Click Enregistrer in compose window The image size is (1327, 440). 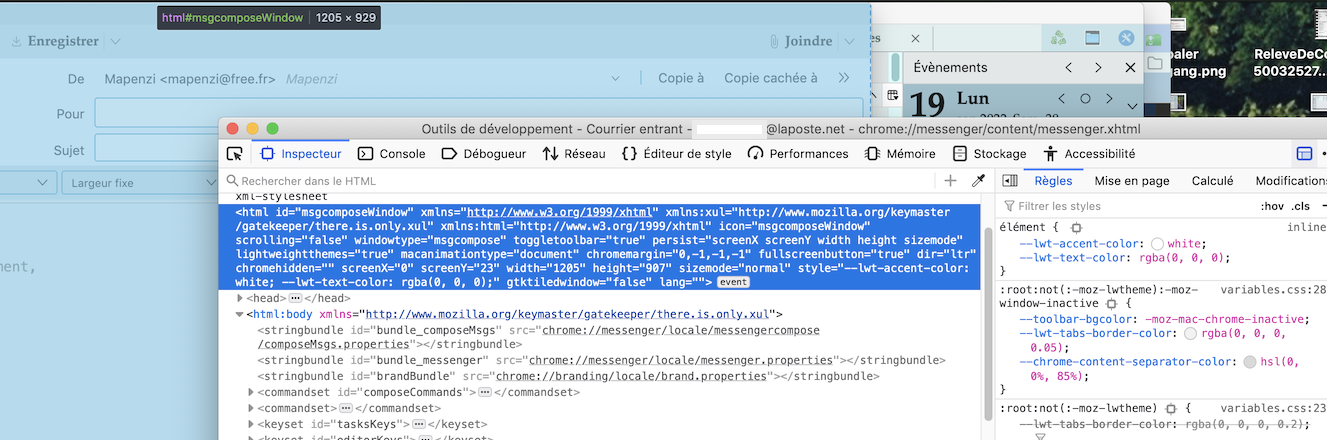pyautogui.click(x=55, y=41)
